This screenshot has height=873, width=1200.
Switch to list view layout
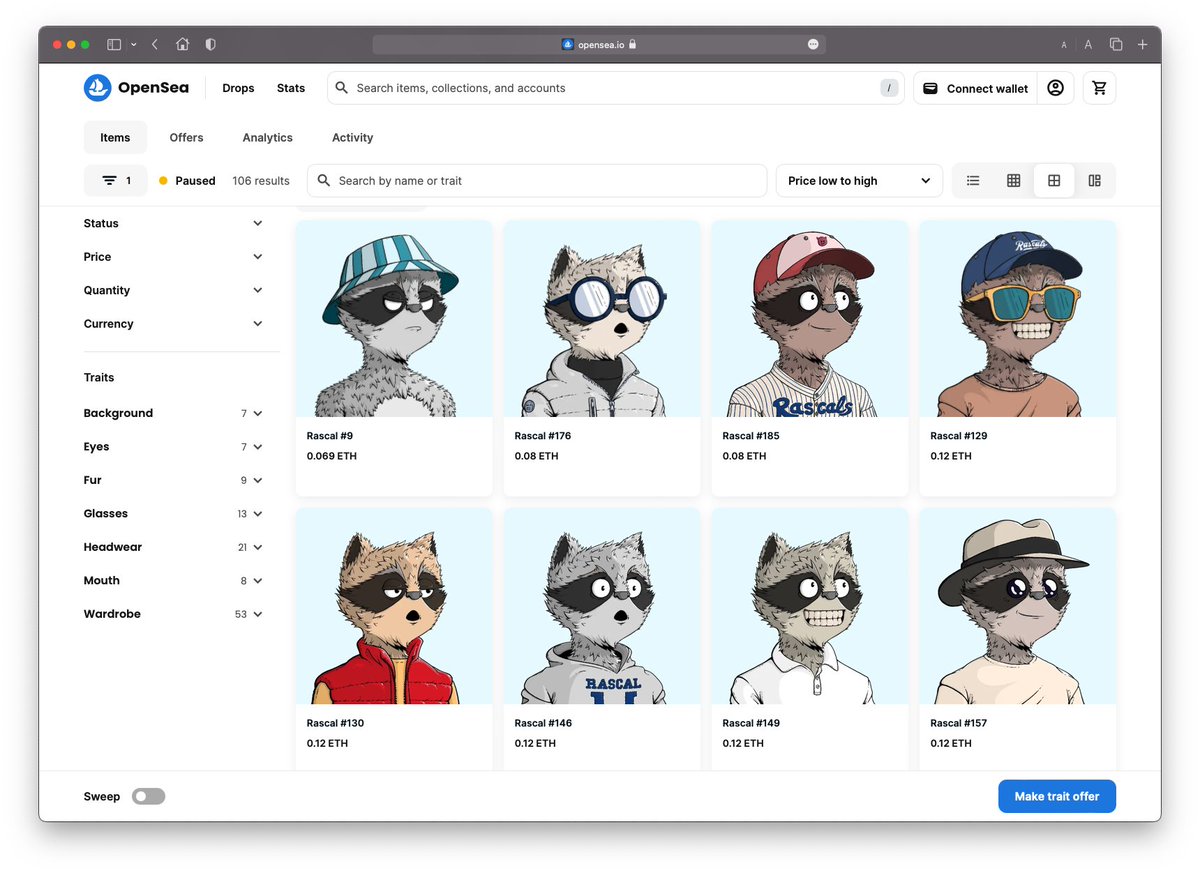coord(973,181)
